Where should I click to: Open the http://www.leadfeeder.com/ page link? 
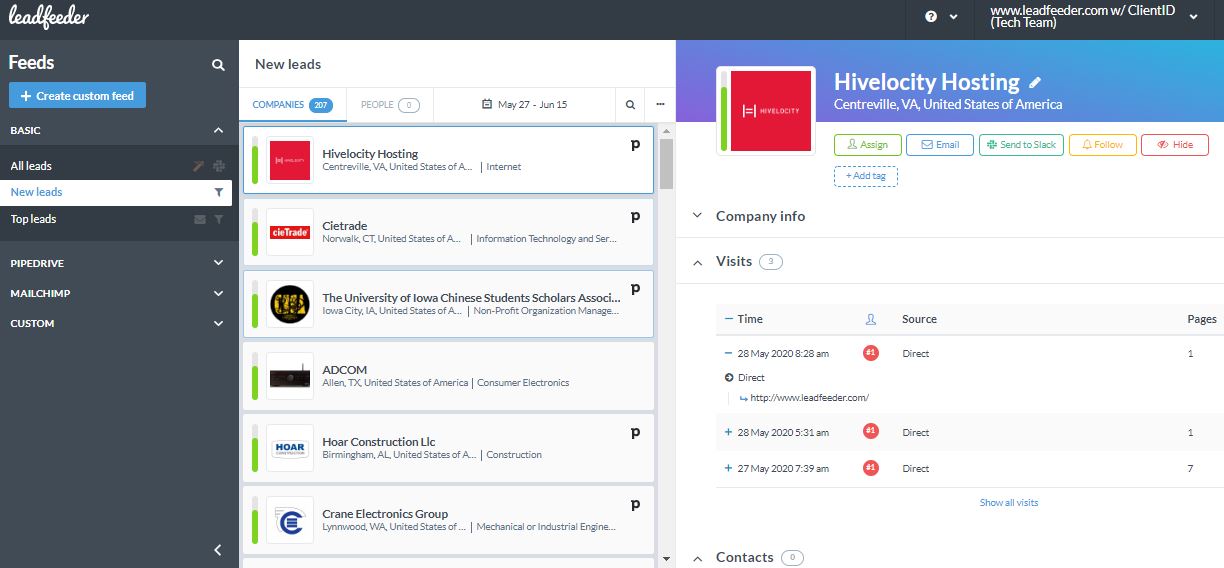click(809, 398)
